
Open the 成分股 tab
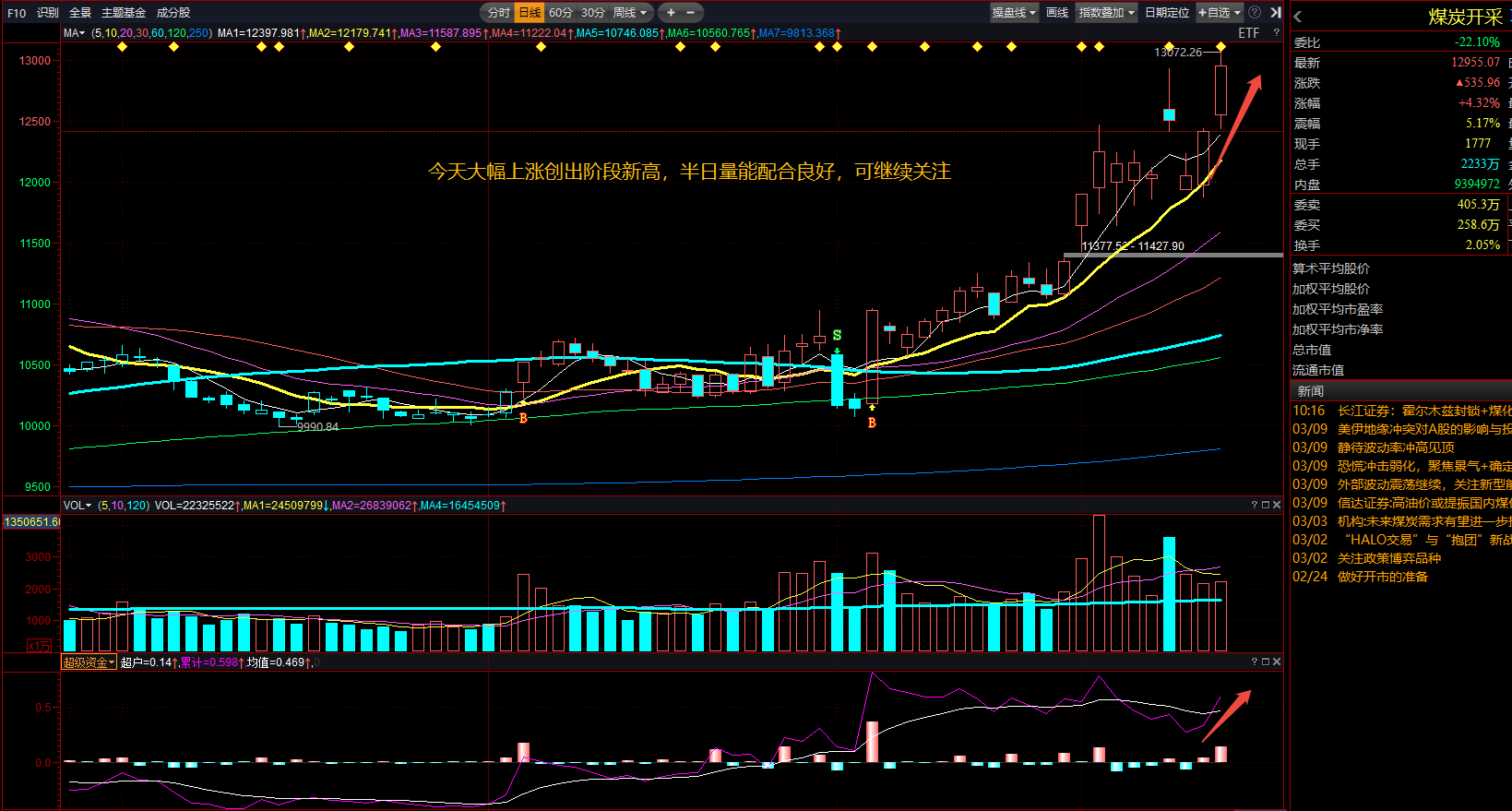pos(173,12)
